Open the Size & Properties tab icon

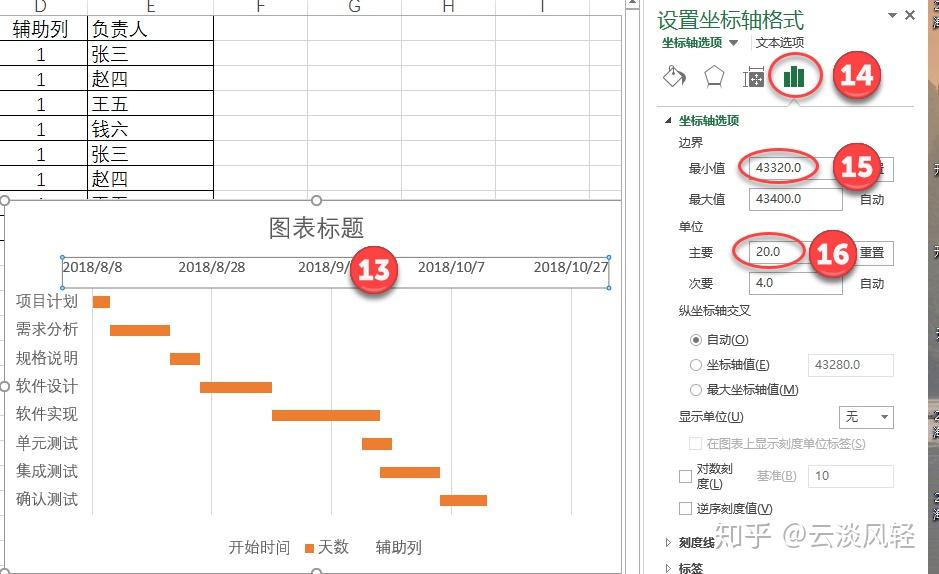pos(753,77)
